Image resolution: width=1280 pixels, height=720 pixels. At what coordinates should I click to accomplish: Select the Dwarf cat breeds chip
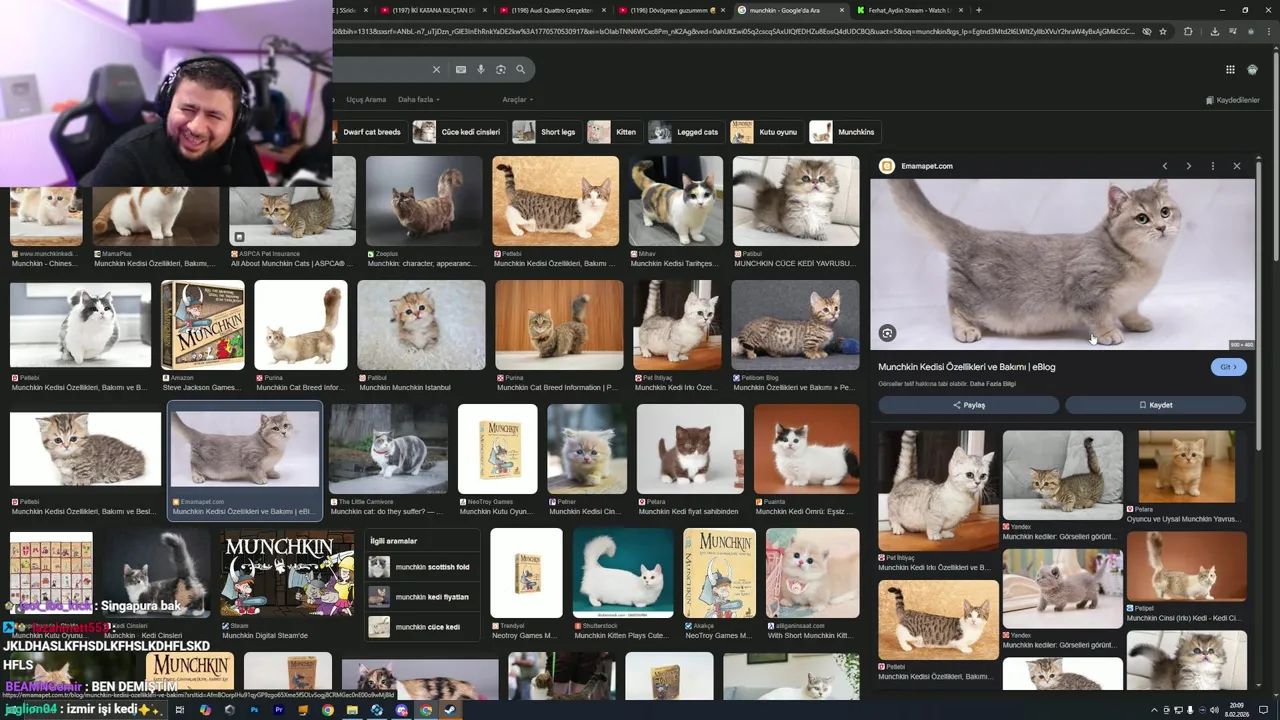point(368,132)
